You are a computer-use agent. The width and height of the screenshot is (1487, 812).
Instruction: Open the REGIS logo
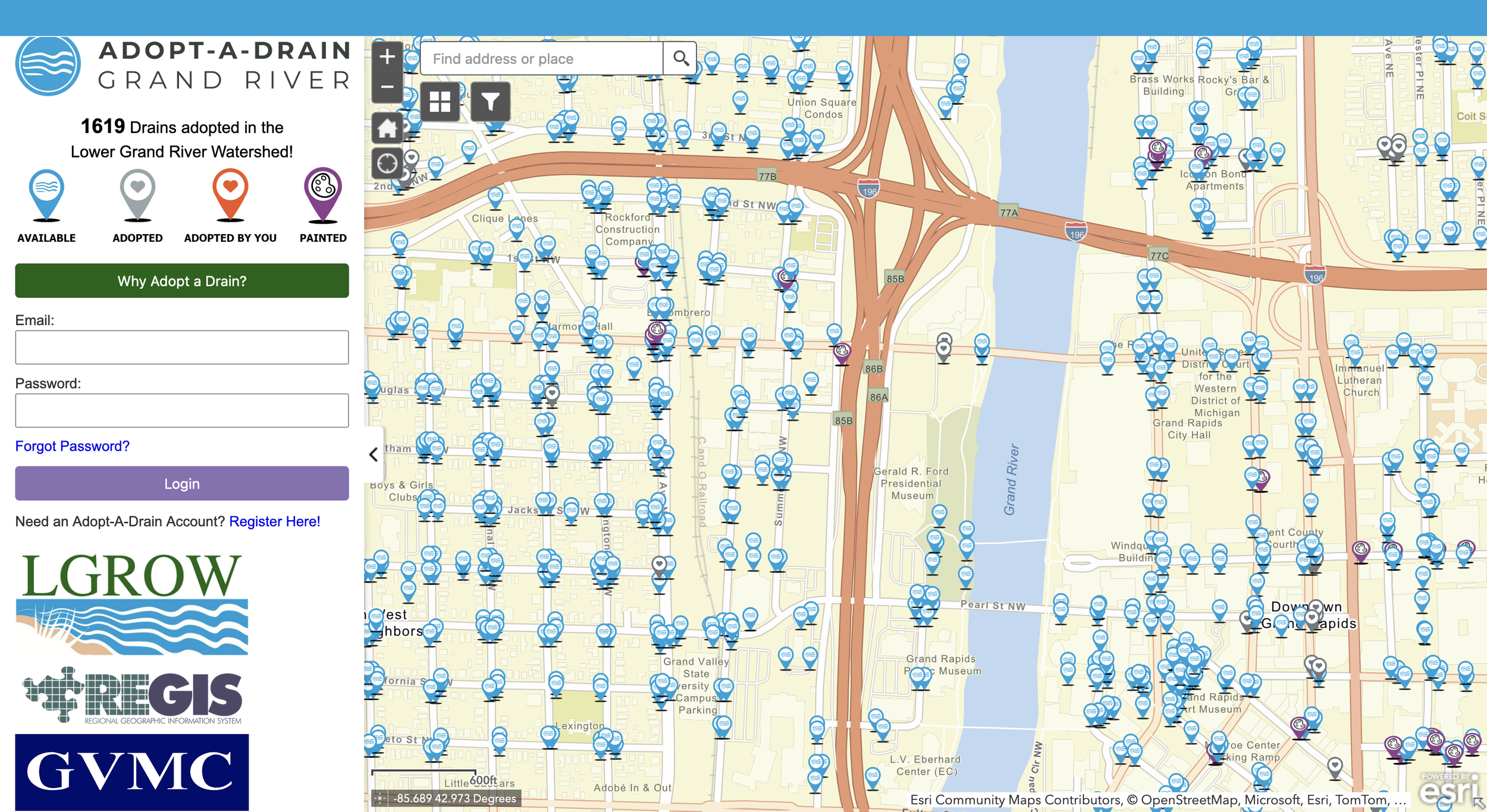[133, 694]
